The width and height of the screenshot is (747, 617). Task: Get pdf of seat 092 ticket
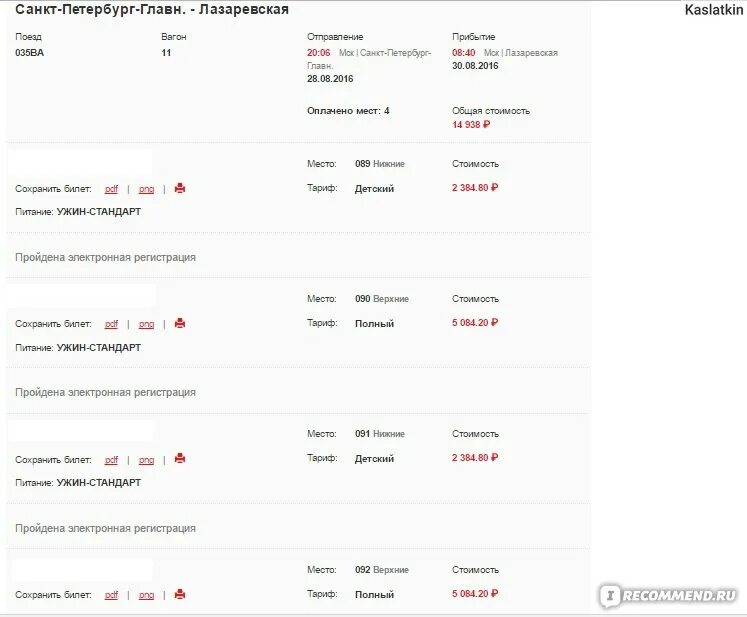(111, 595)
